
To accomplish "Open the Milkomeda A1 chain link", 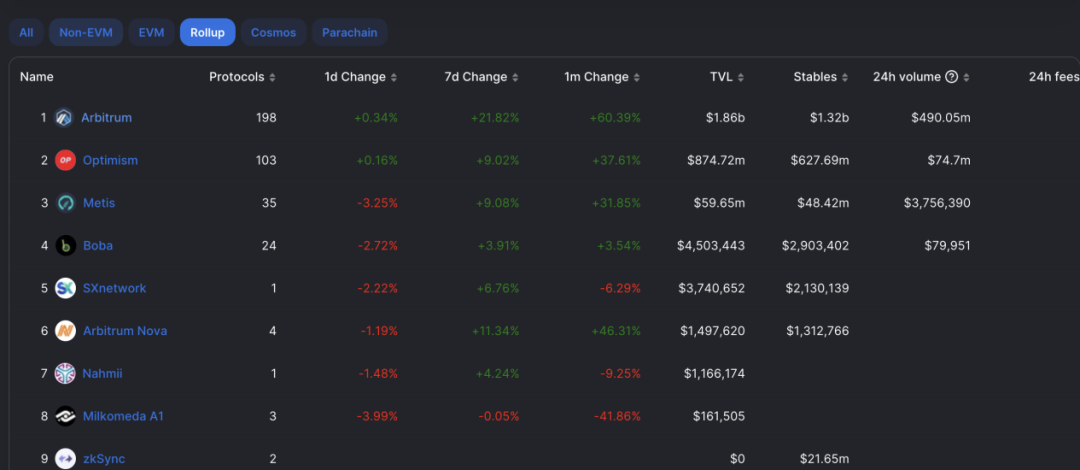I will coord(123,416).
